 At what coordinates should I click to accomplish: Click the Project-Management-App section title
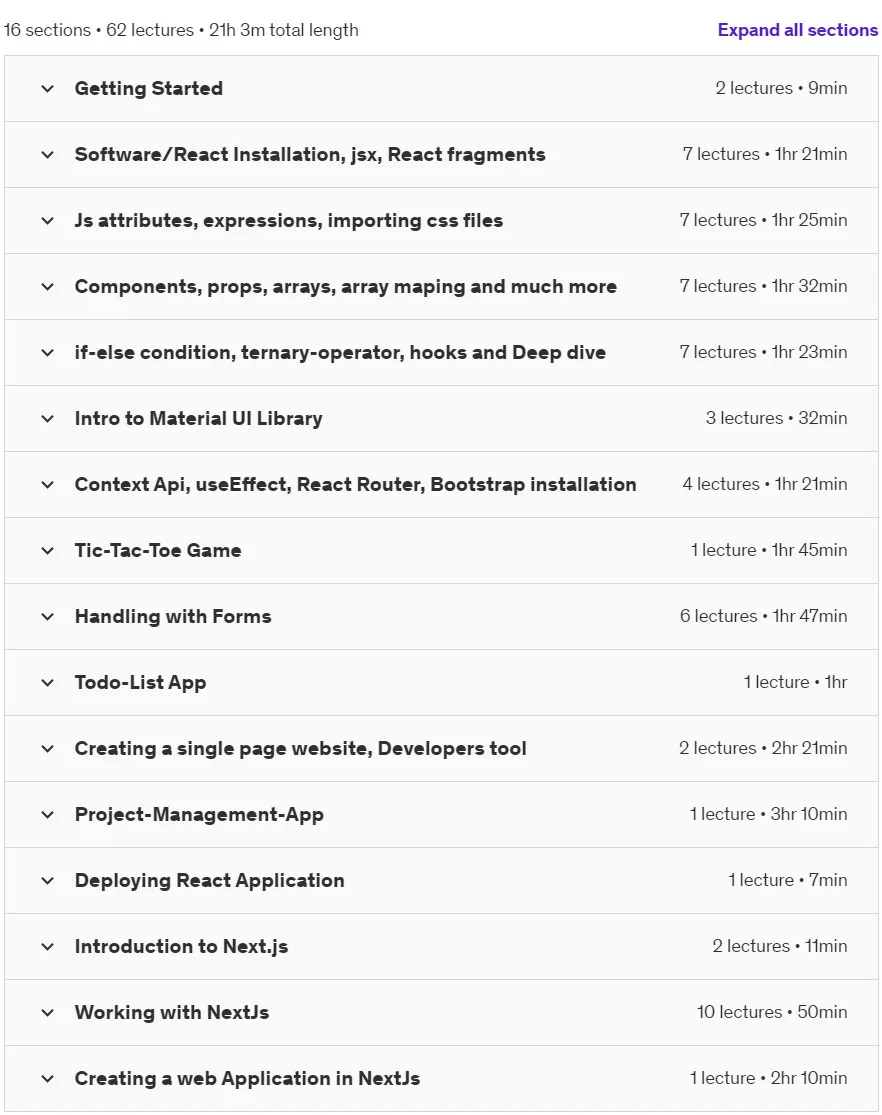tap(199, 815)
